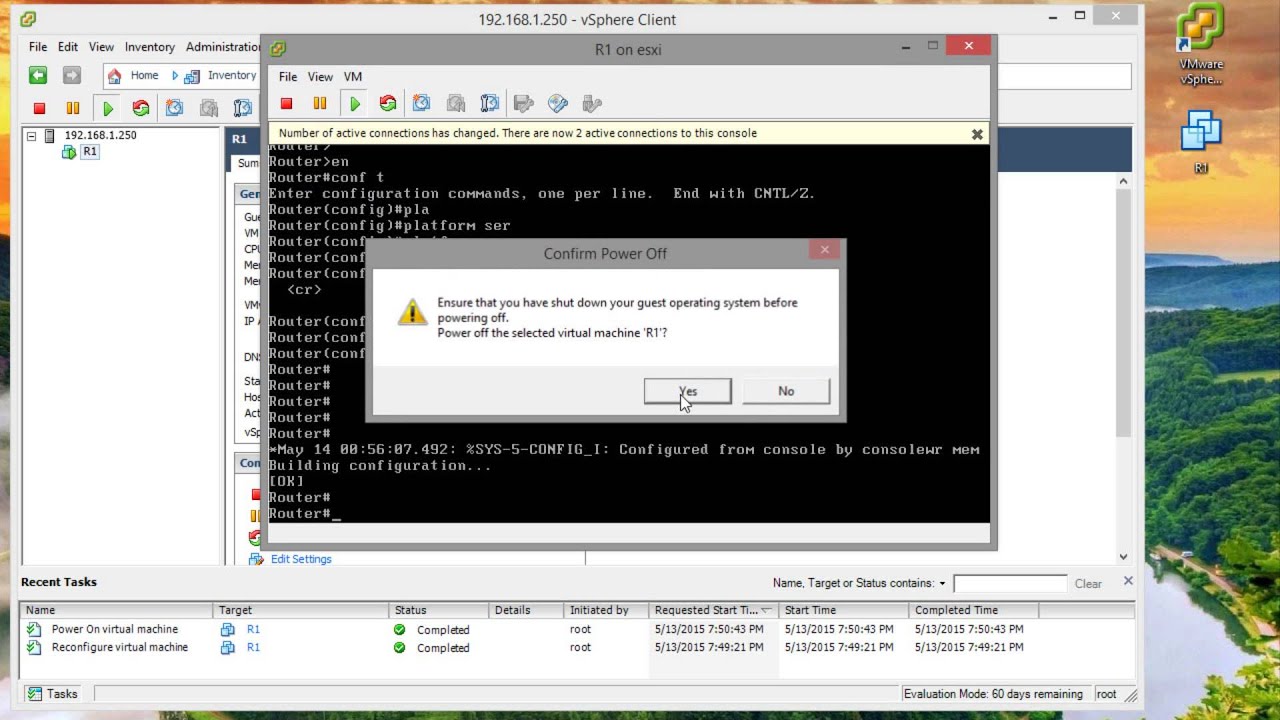The height and width of the screenshot is (720, 1280).
Task: Dismiss the active connections notification bar
Action: click(x=977, y=134)
